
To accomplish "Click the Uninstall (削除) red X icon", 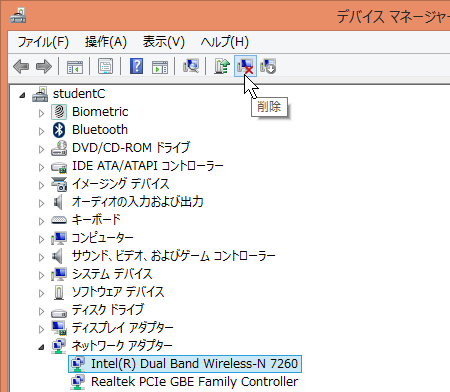I will [x=245, y=66].
